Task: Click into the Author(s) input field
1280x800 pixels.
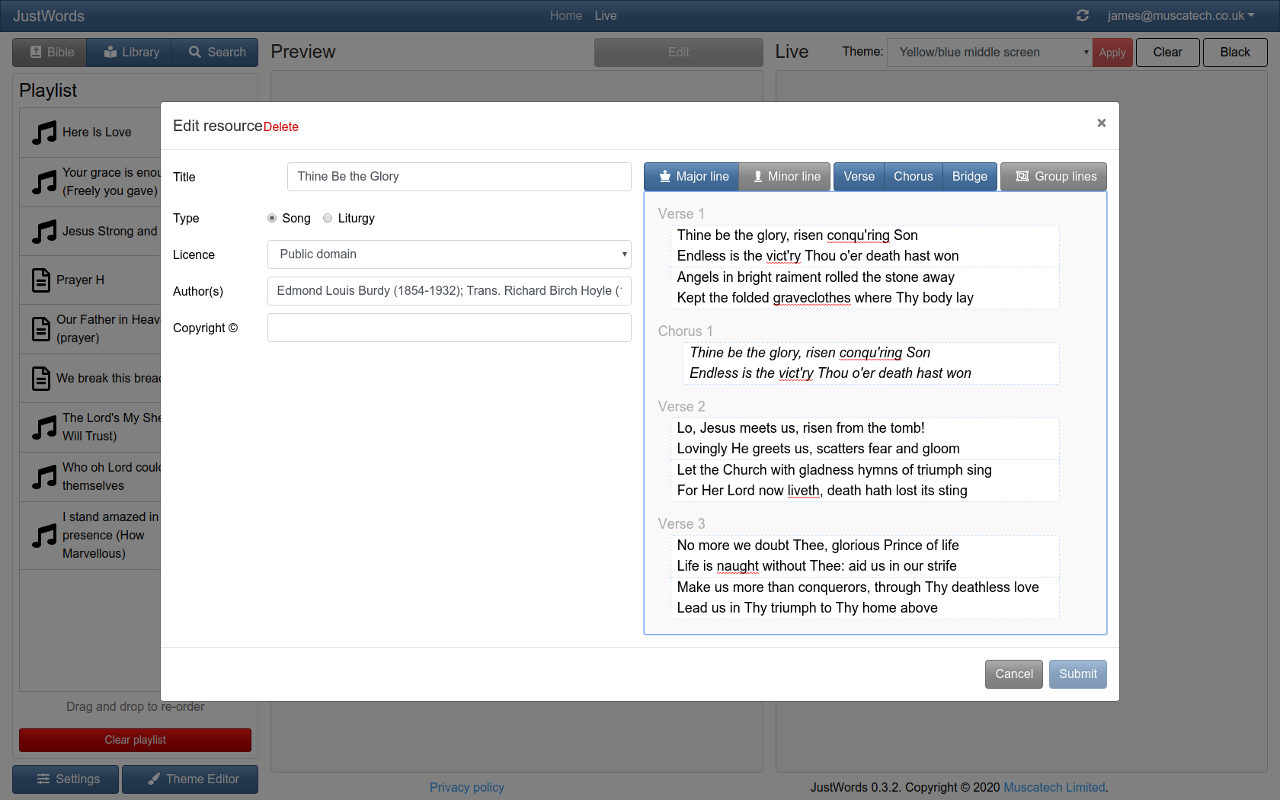Action: pos(449,291)
